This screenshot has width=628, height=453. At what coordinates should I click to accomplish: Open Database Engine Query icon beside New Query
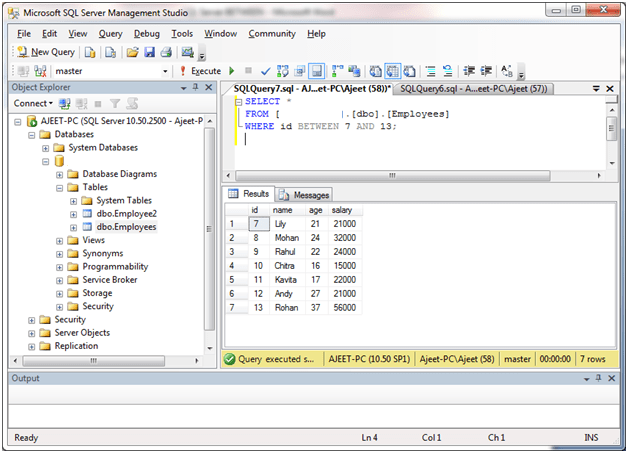(90, 52)
